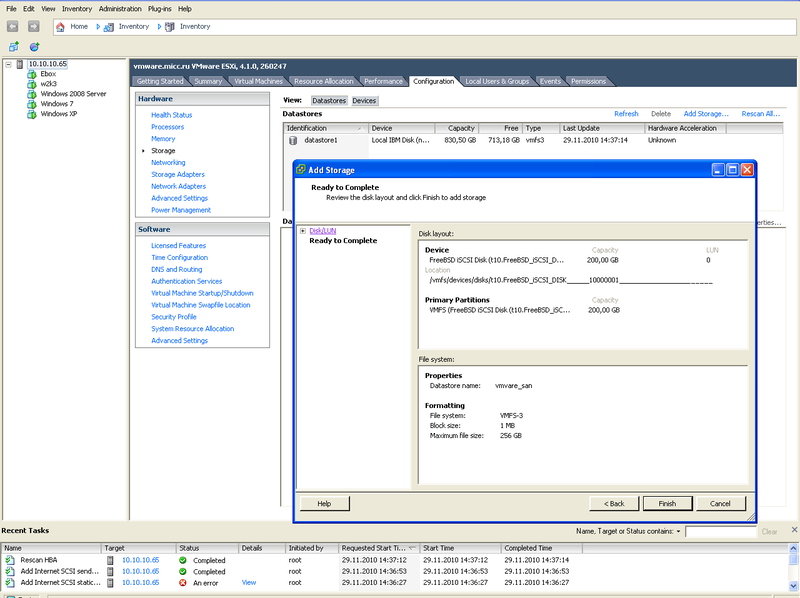Image resolution: width=800 pixels, height=598 pixels.
Task: Click 10.10.10.65 target for Rescan HBA
Action: point(140,560)
